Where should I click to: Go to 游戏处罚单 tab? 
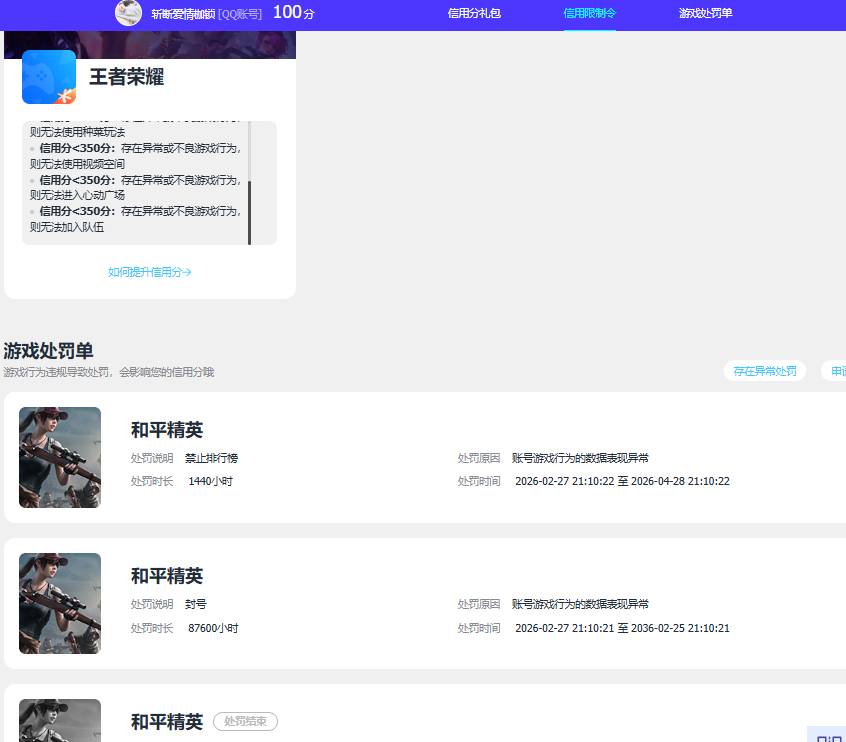pos(705,13)
